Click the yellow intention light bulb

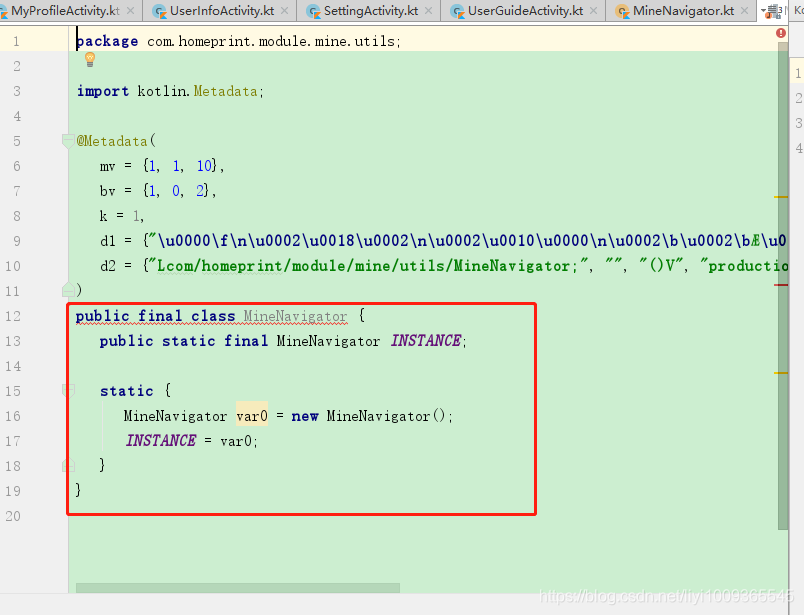(x=90, y=59)
